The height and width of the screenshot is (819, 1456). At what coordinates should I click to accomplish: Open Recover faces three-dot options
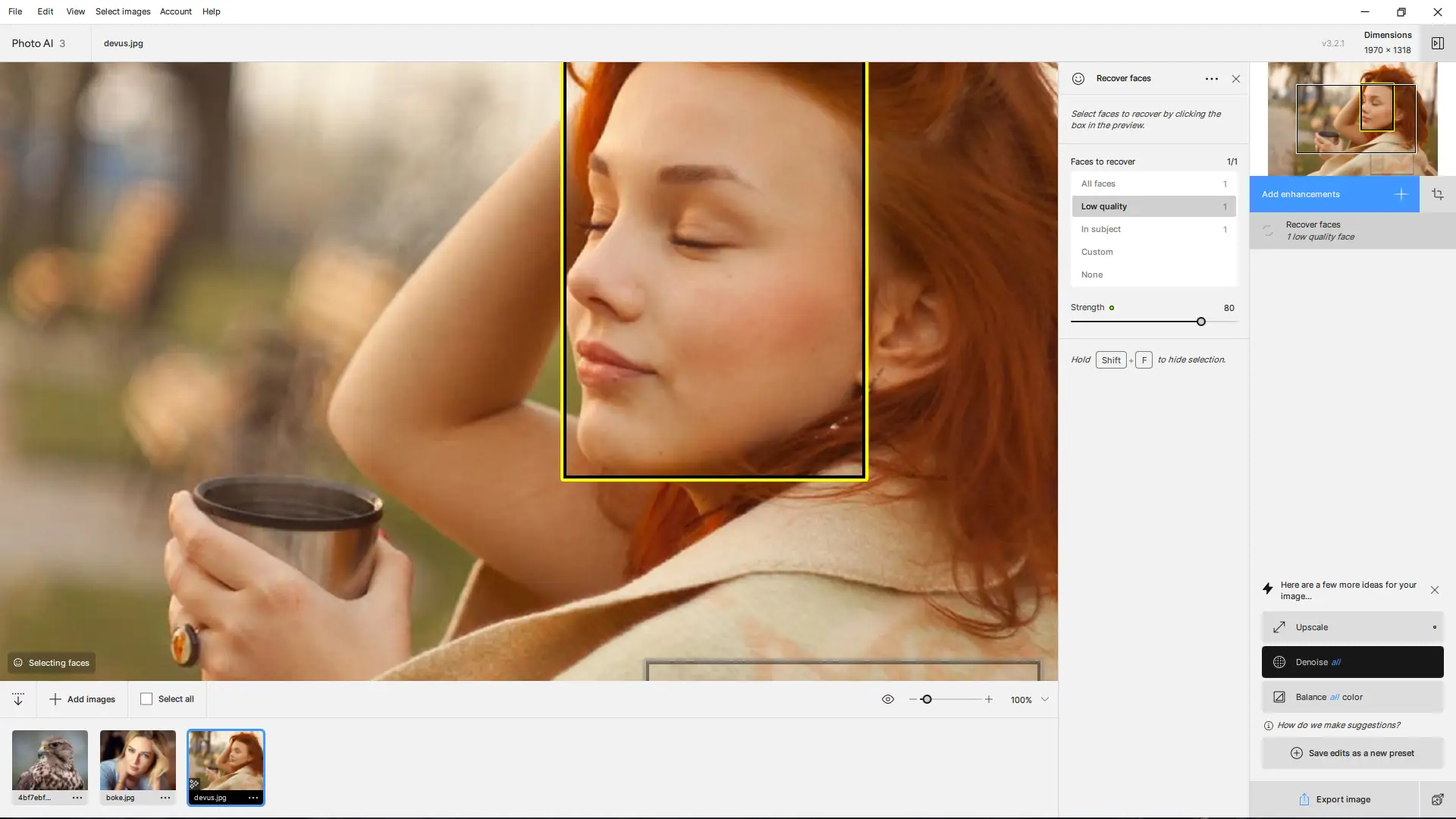coord(1211,79)
